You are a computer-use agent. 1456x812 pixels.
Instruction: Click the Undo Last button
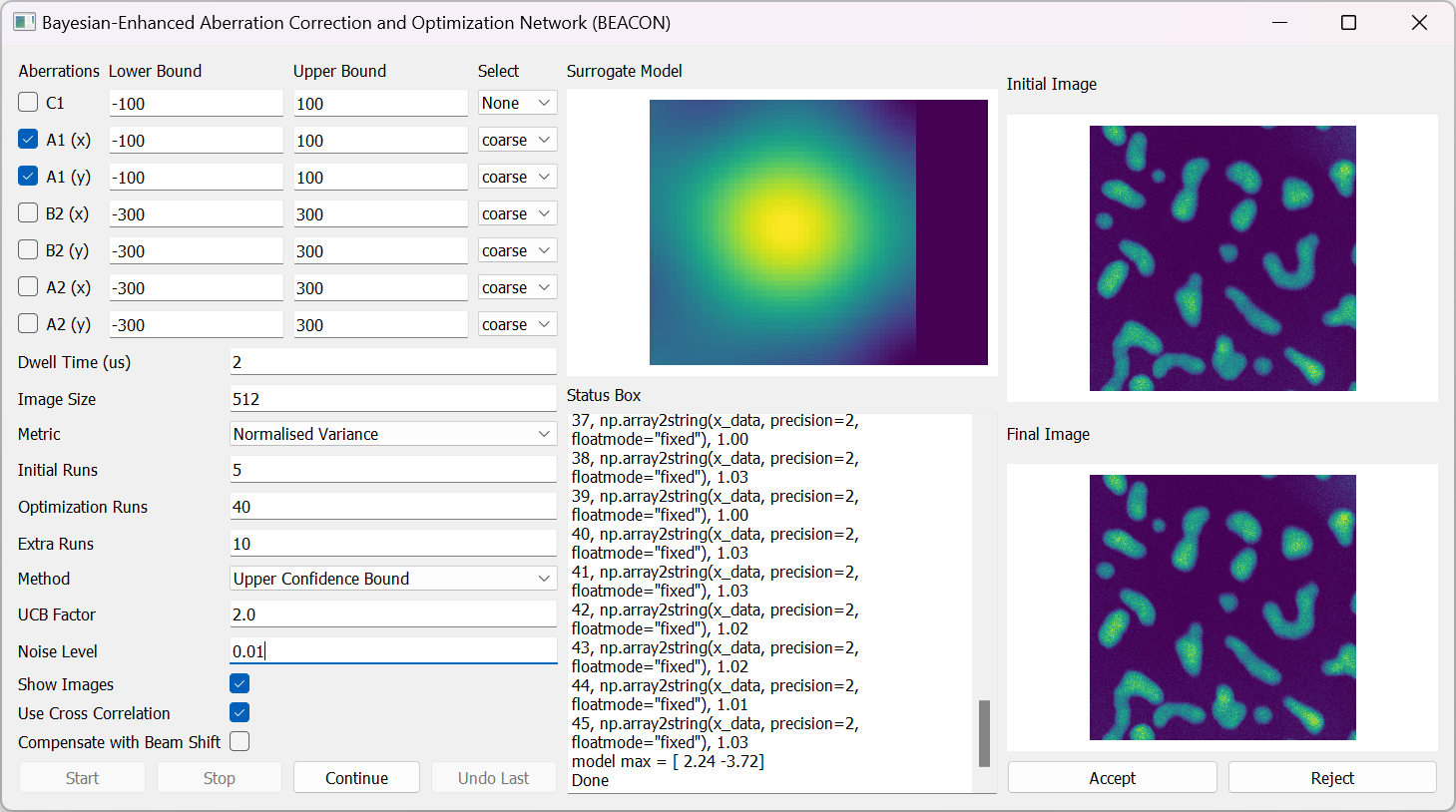point(494,778)
